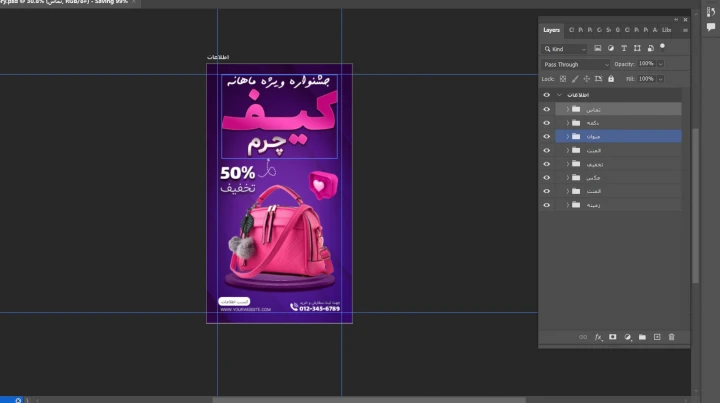
Task: Expand the عکس layer group
Action: [x=567, y=177]
